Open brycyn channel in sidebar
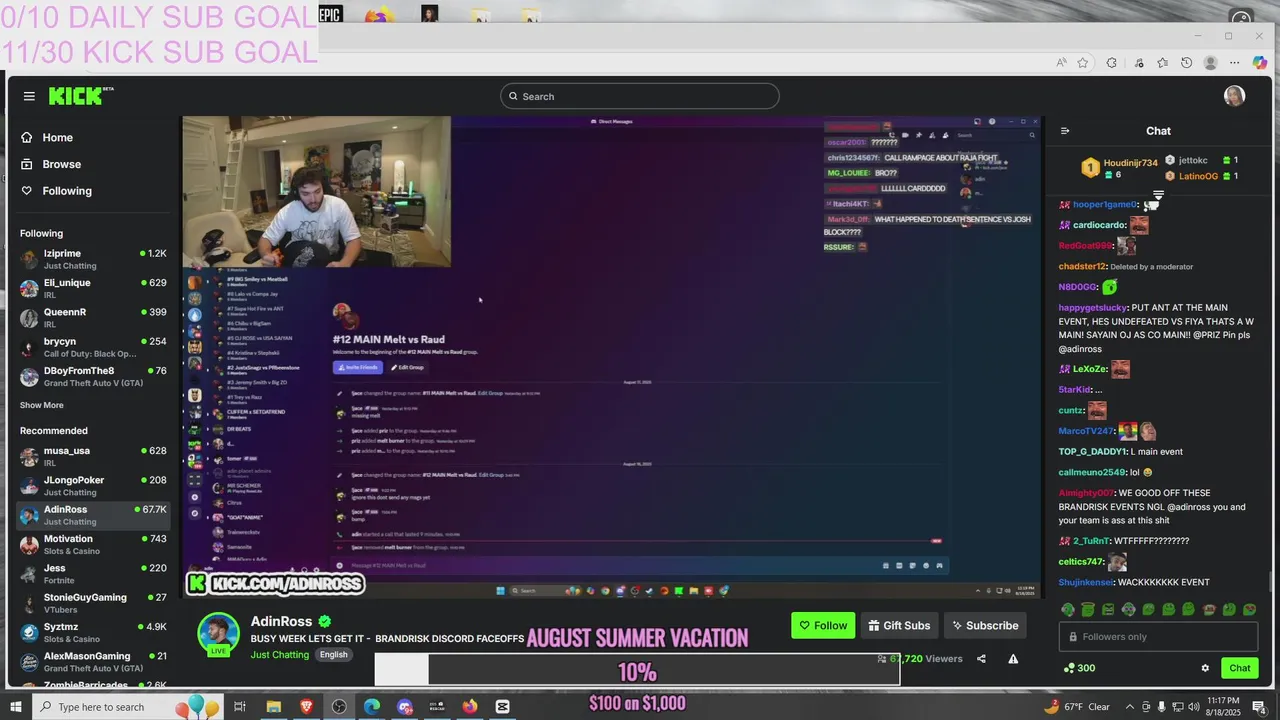This screenshot has height=720, width=1280. (x=93, y=347)
